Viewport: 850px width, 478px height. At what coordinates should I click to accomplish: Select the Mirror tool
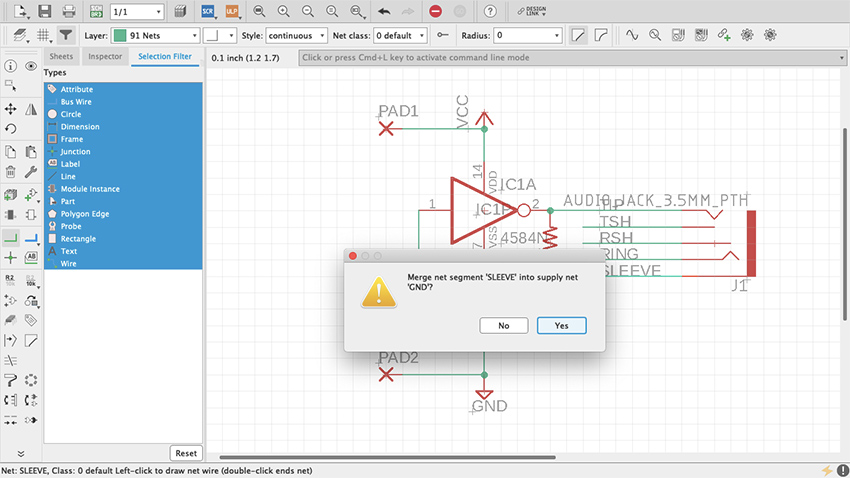(31, 109)
